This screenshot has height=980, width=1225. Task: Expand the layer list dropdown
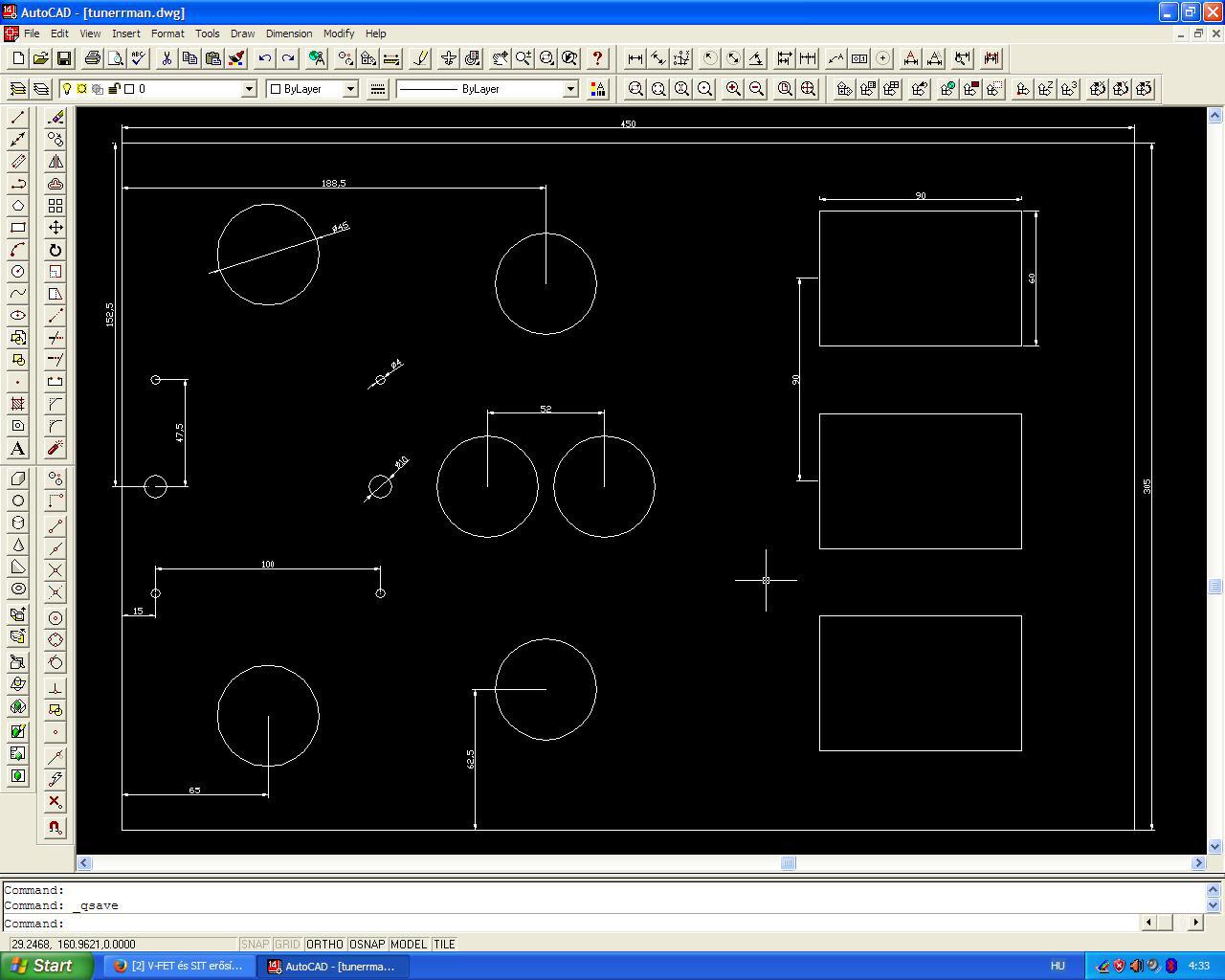(x=249, y=89)
